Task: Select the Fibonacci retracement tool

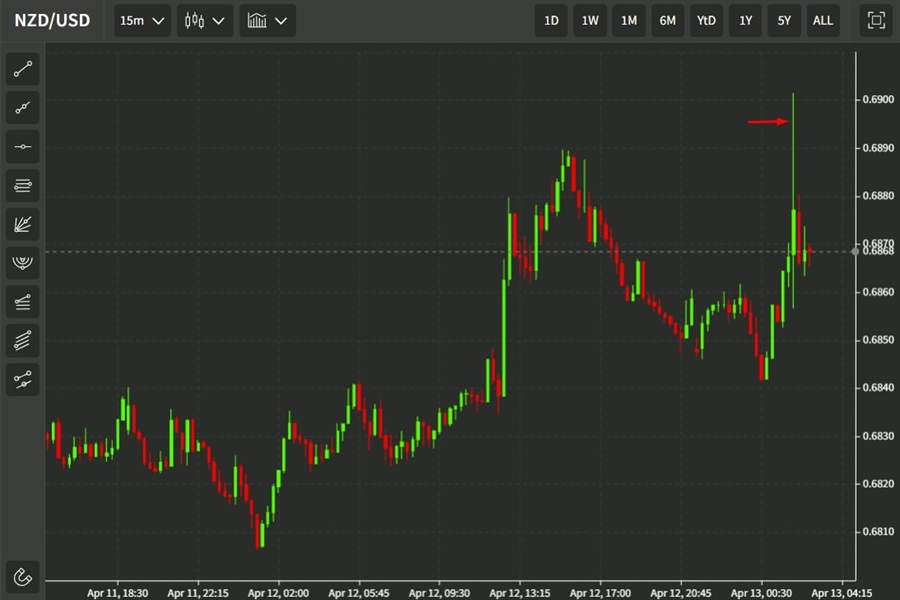Action: click(x=22, y=185)
